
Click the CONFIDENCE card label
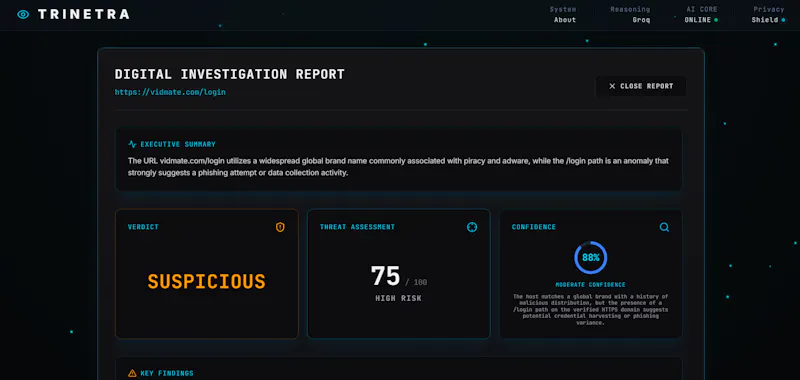(534, 227)
